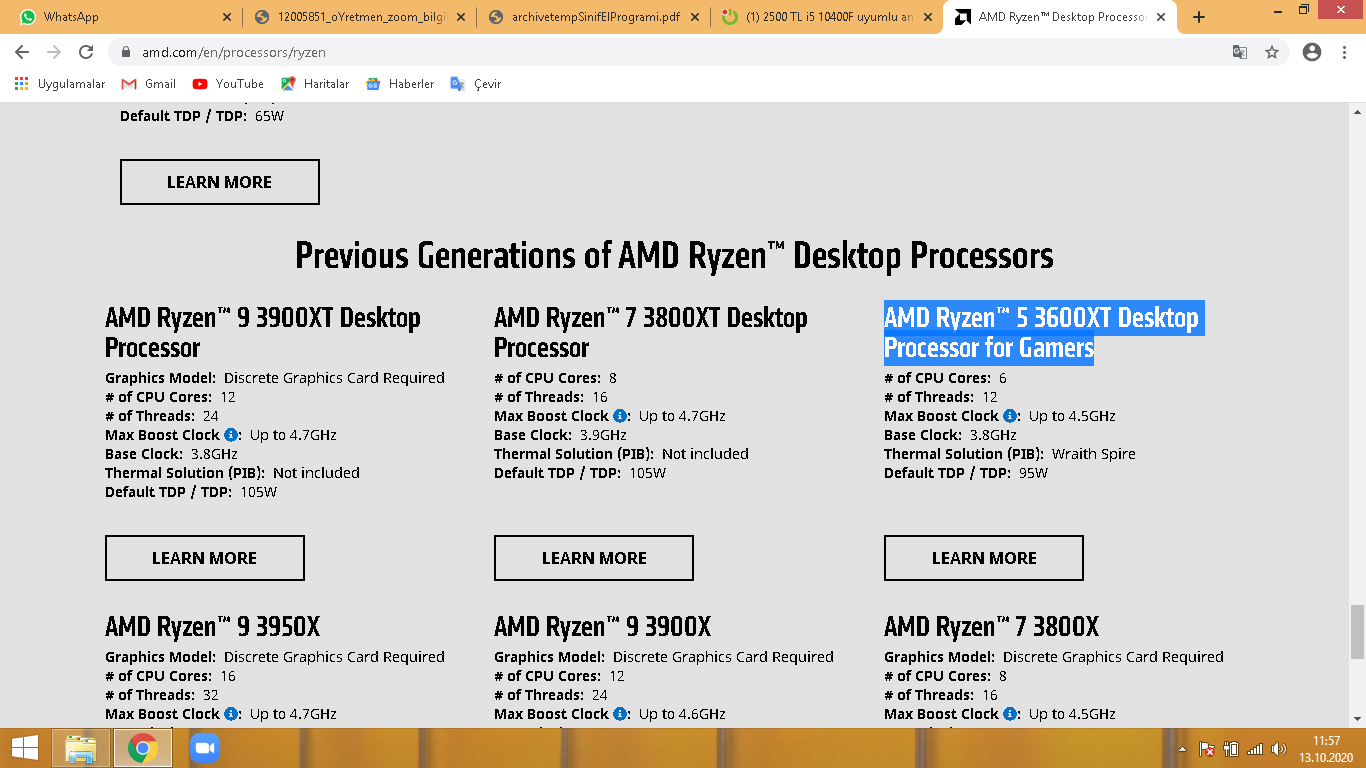Open the Gmail bookmark
Image resolution: width=1366 pixels, height=768 pixels.
click(x=148, y=84)
